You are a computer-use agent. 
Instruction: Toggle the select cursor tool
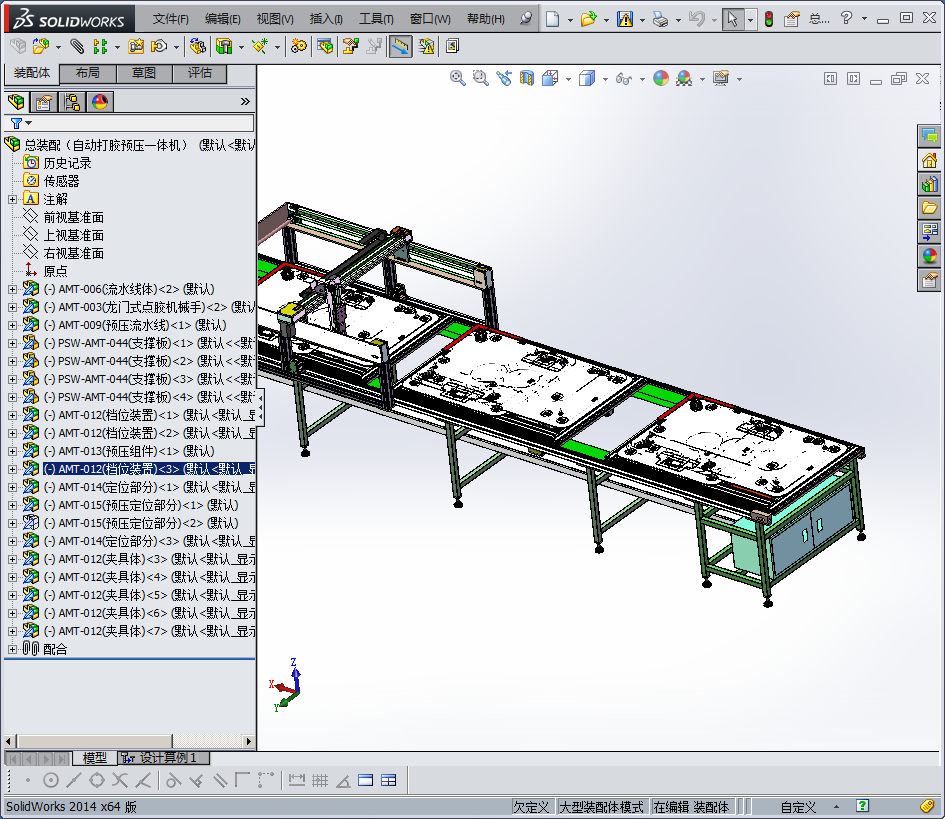[x=732, y=19]
